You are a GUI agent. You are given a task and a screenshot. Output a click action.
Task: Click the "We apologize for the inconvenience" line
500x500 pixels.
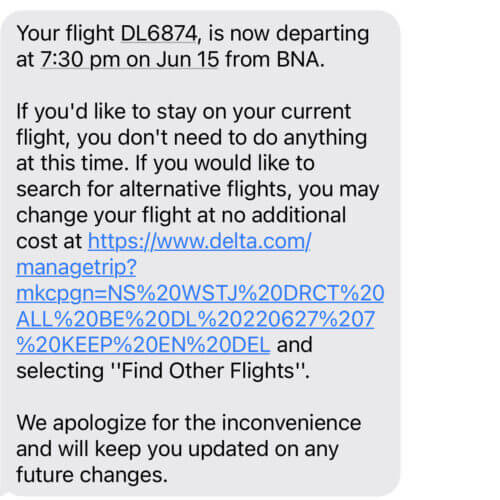(189, 423)
